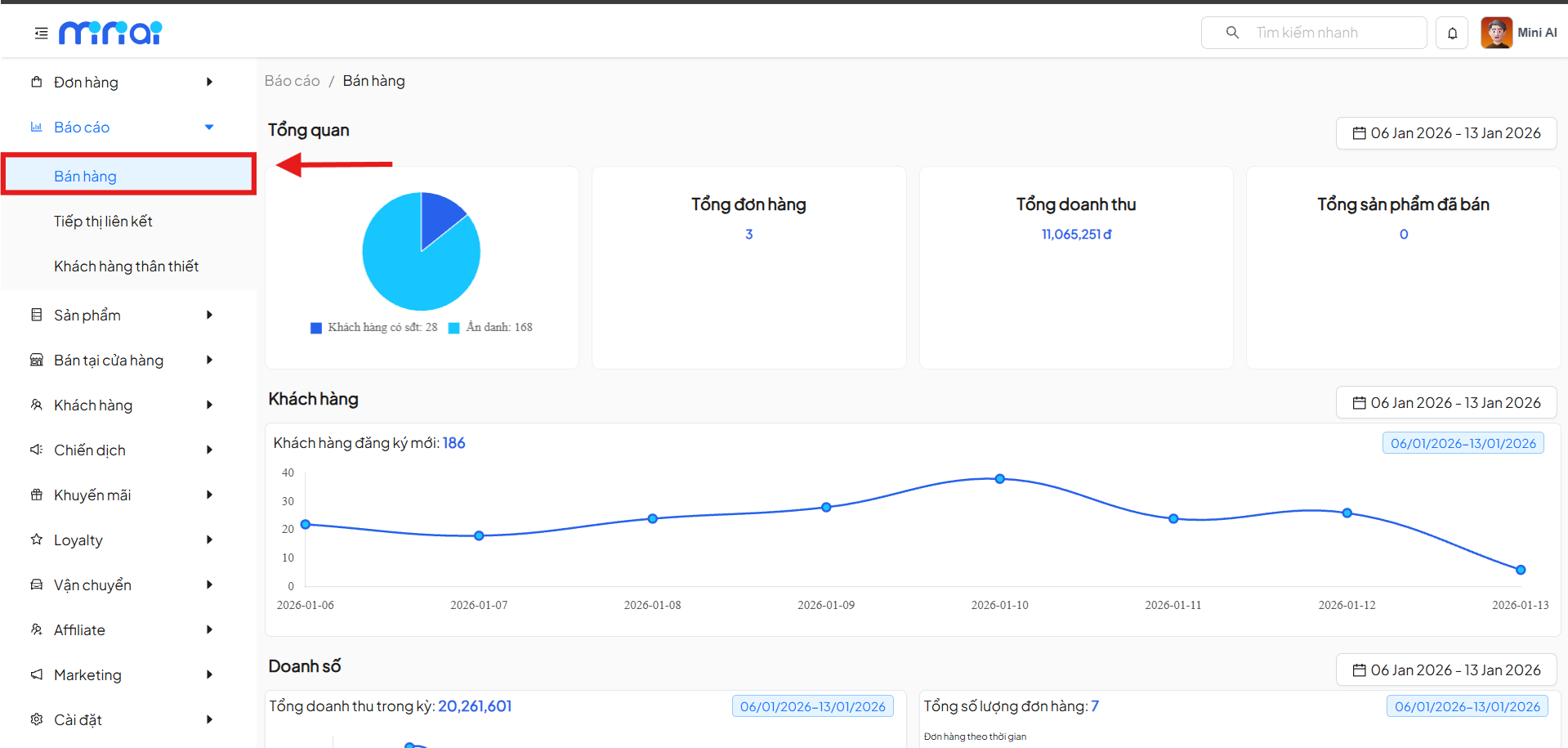Open Khách hàng thân thiết report
The height and width of the screenshot is (748, 1568).
126,267
